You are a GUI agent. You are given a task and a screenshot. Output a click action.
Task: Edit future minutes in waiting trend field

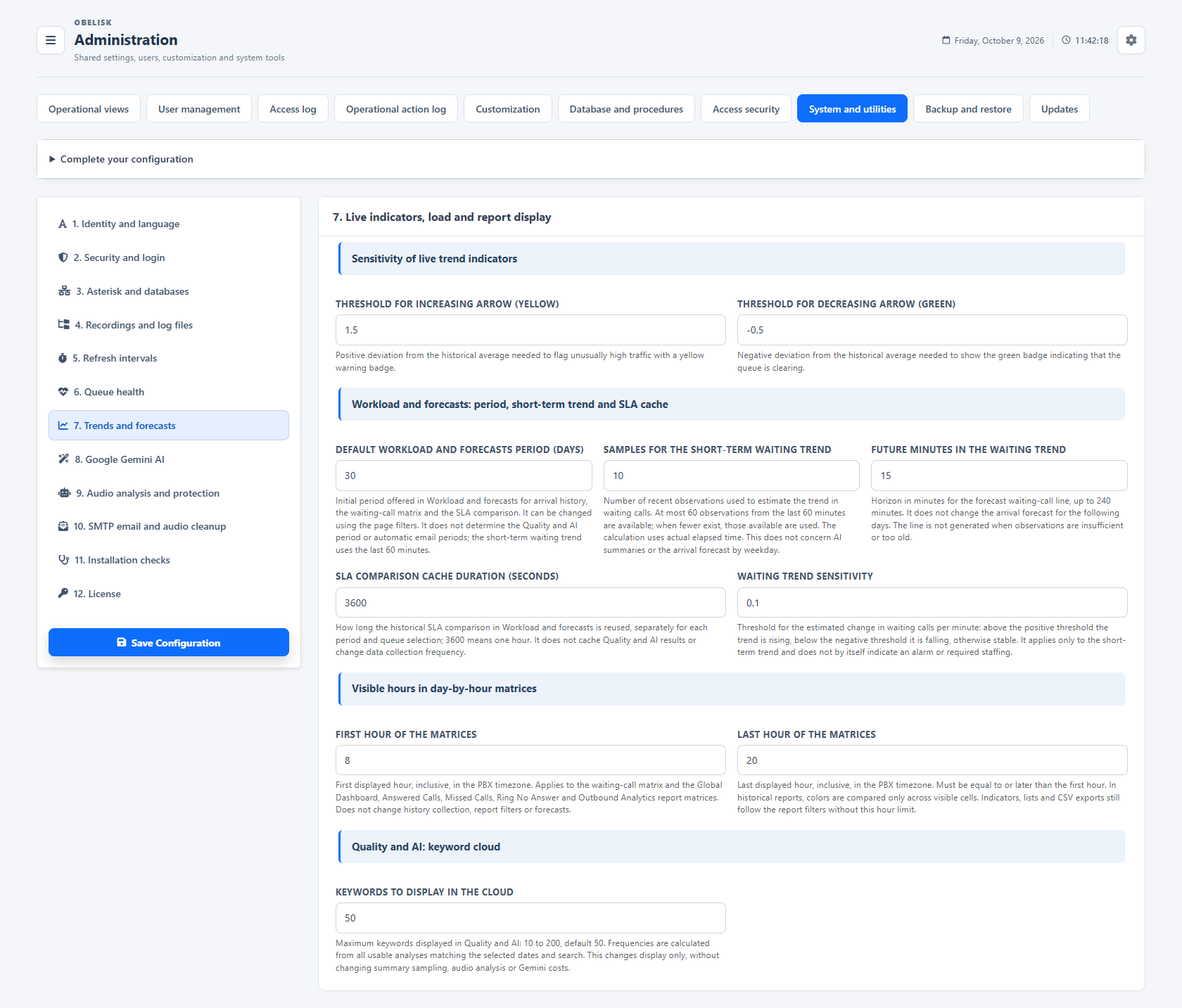click(x=999, y=476)
